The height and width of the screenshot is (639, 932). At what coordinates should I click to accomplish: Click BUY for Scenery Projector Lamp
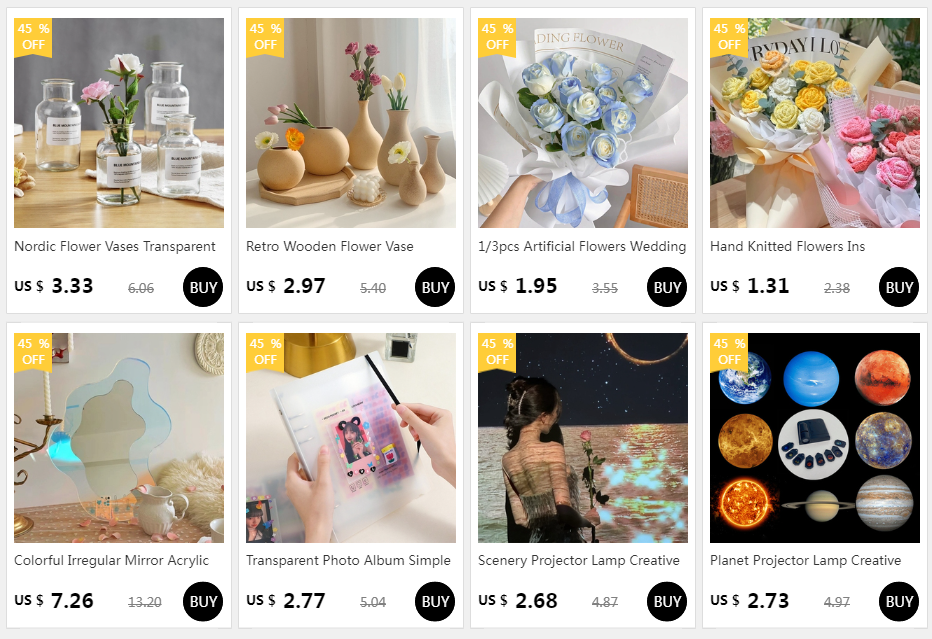point(666,602)
